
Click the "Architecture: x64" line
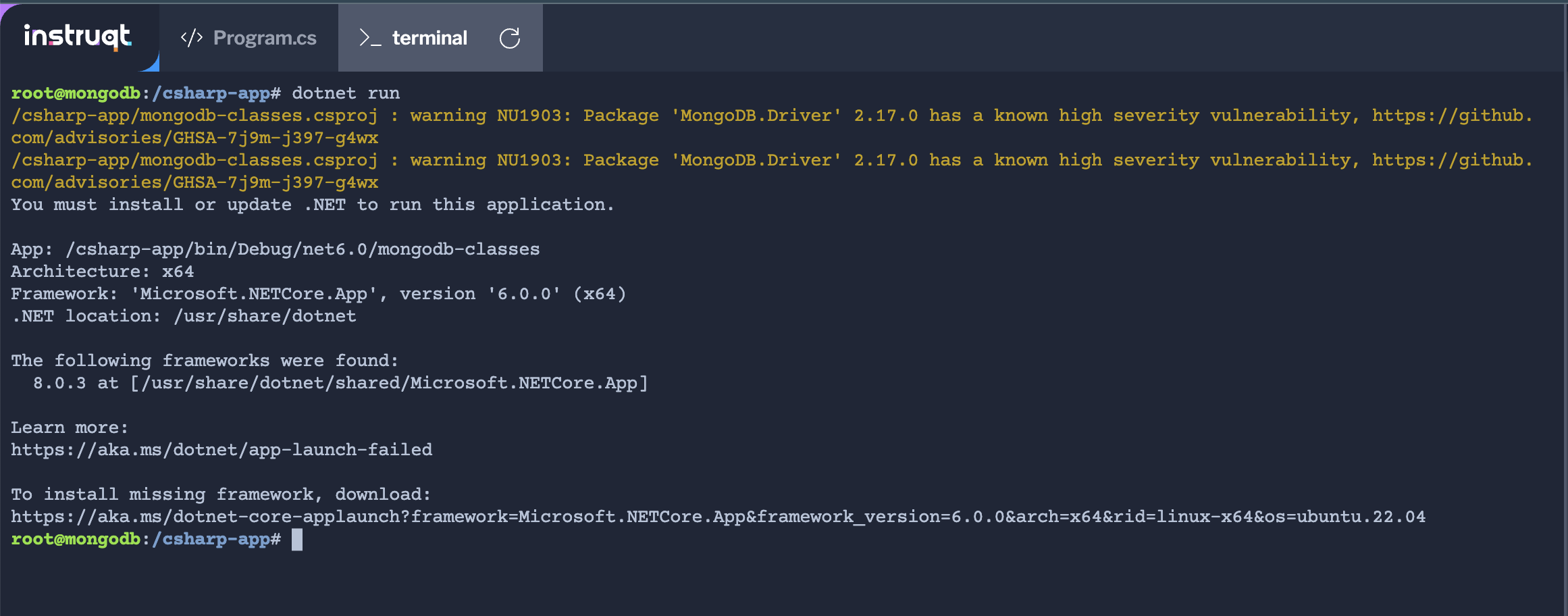click(x=103, y=272)
